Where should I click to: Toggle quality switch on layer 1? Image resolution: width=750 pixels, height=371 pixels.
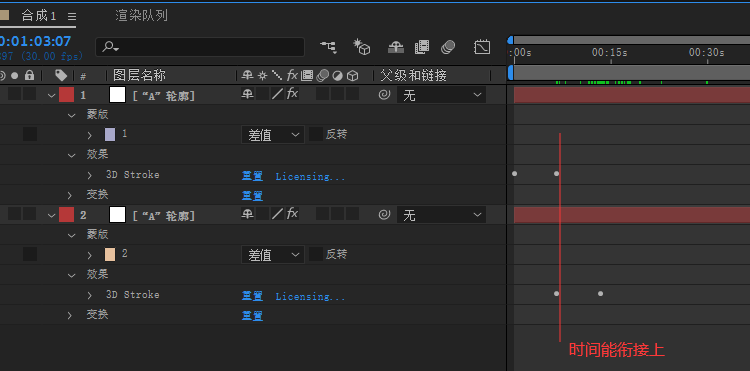point(277,94)
